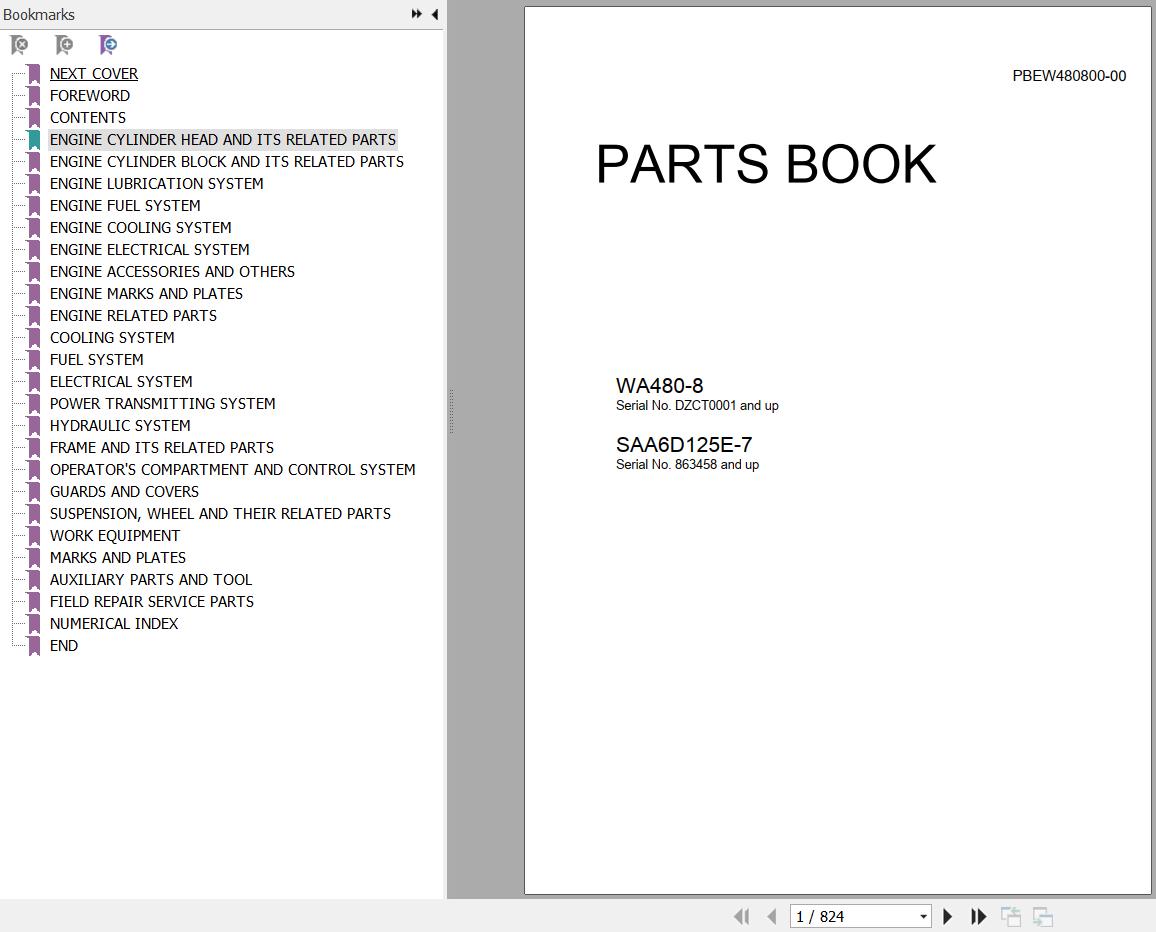Go to the next page
Viewport: 1156px width, 932px height.
948,917
